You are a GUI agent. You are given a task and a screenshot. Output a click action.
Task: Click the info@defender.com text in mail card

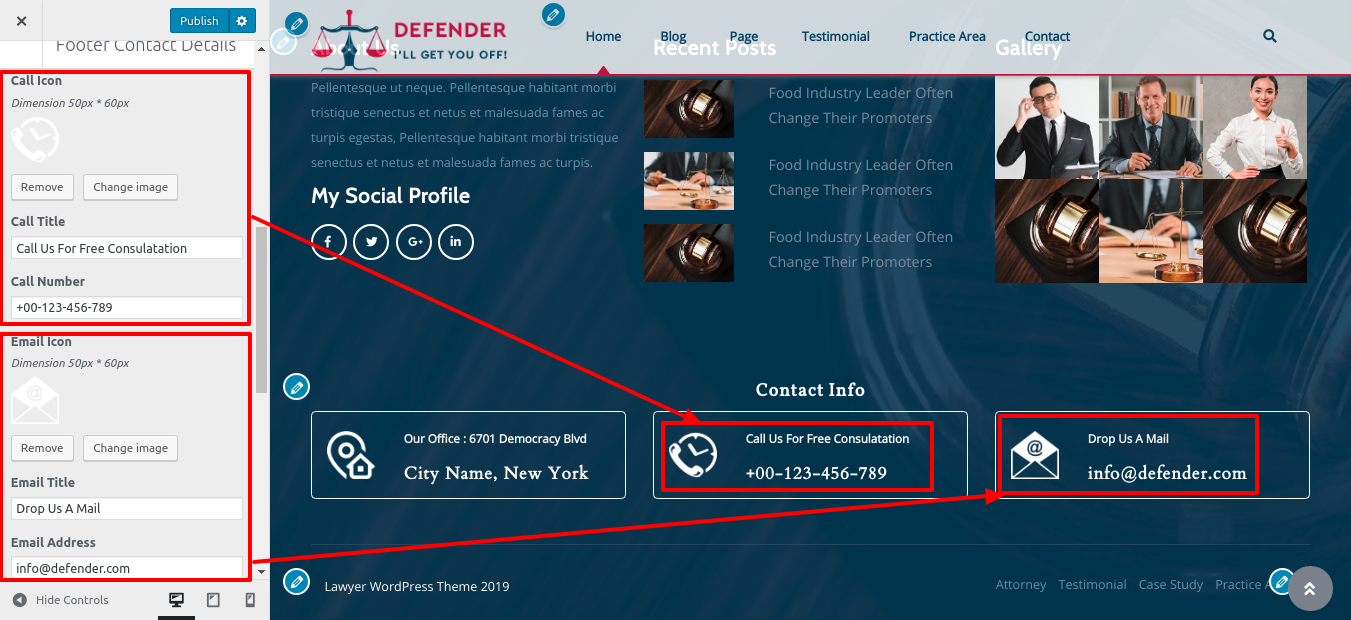pyautogui.click(x=1167, y=473)
